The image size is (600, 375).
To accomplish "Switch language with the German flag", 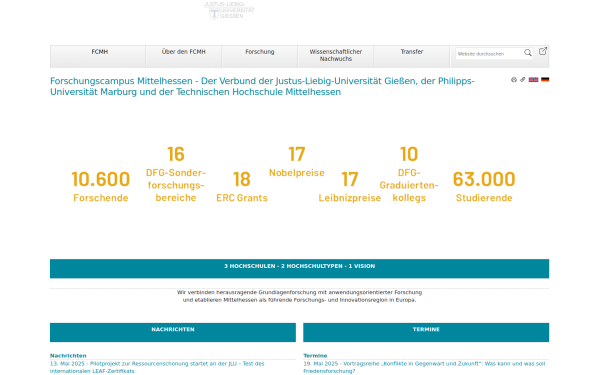I will [x=545, y=80].
